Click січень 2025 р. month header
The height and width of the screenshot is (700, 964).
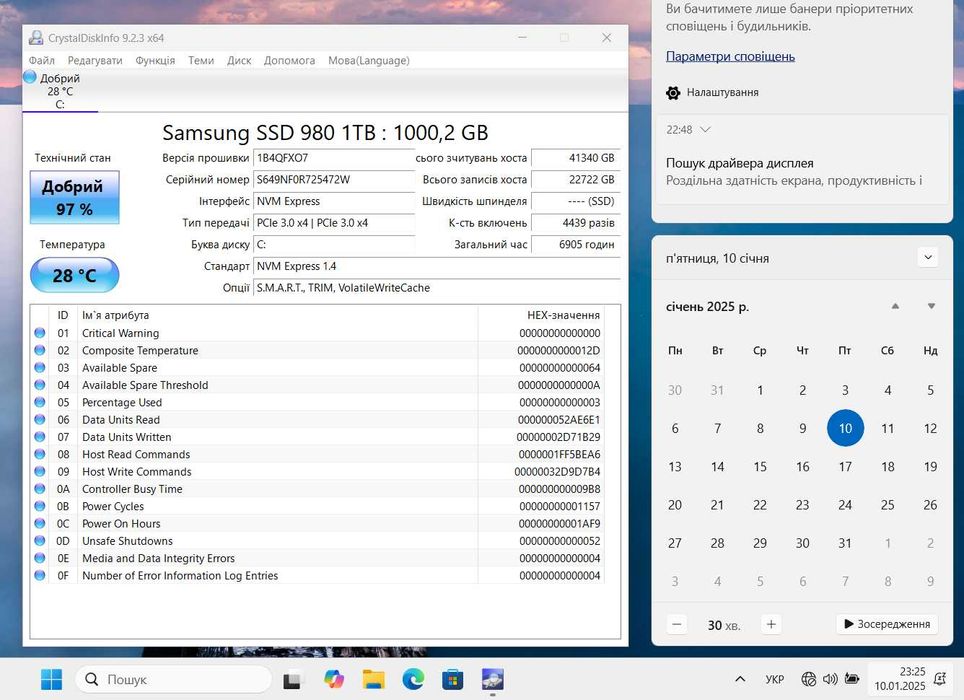(707, 307)
